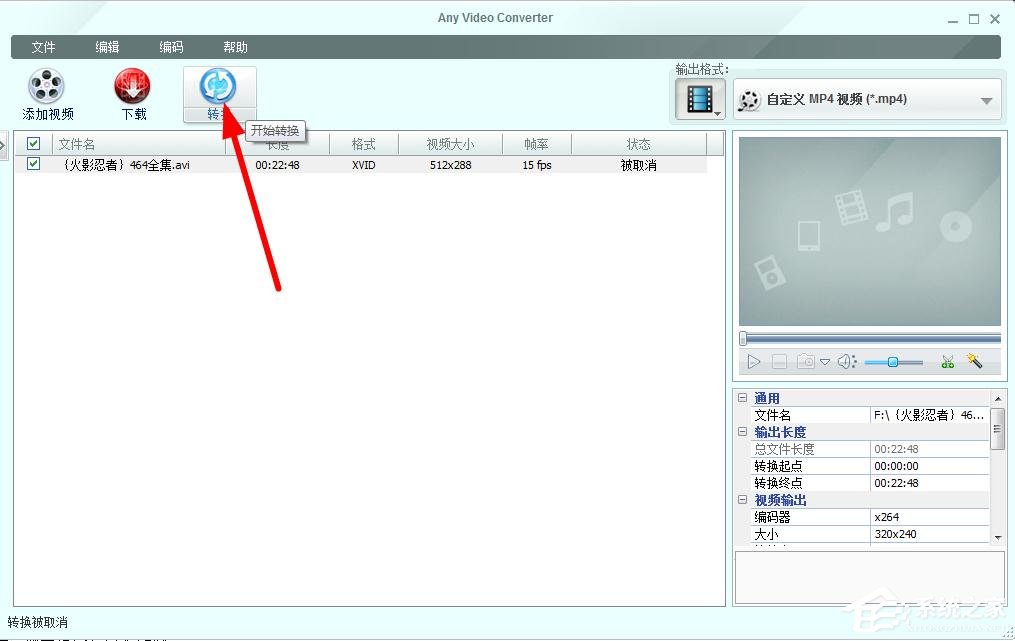1015x641 pixels.
Task: Take a snapshot with the camera icon
Action: coord(806,361)
